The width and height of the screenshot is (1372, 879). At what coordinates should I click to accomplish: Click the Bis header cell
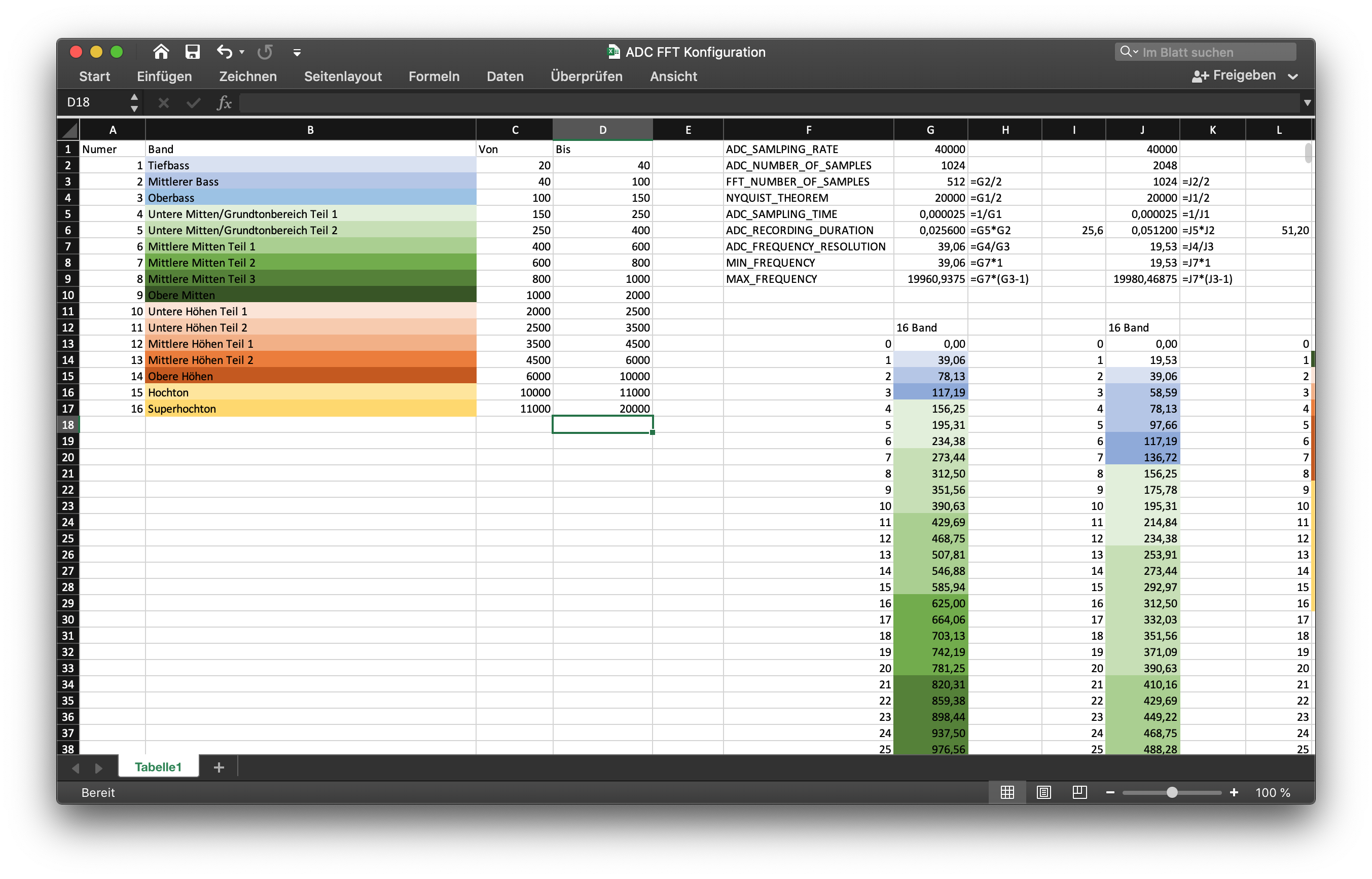pyautogui.click(x=603, y=149)
